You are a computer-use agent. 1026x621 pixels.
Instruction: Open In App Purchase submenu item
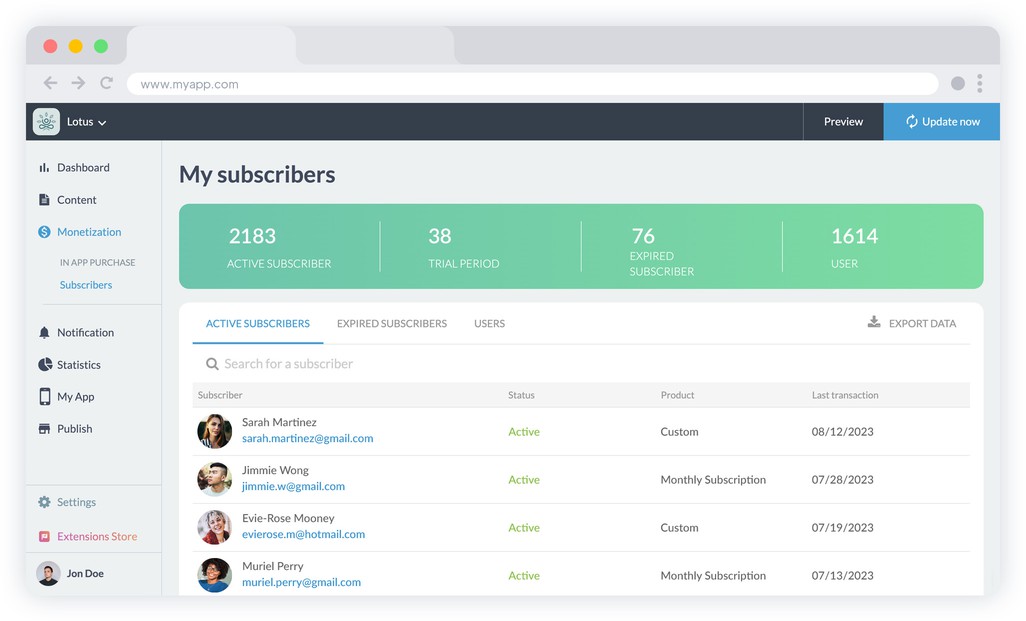point(97,263)
